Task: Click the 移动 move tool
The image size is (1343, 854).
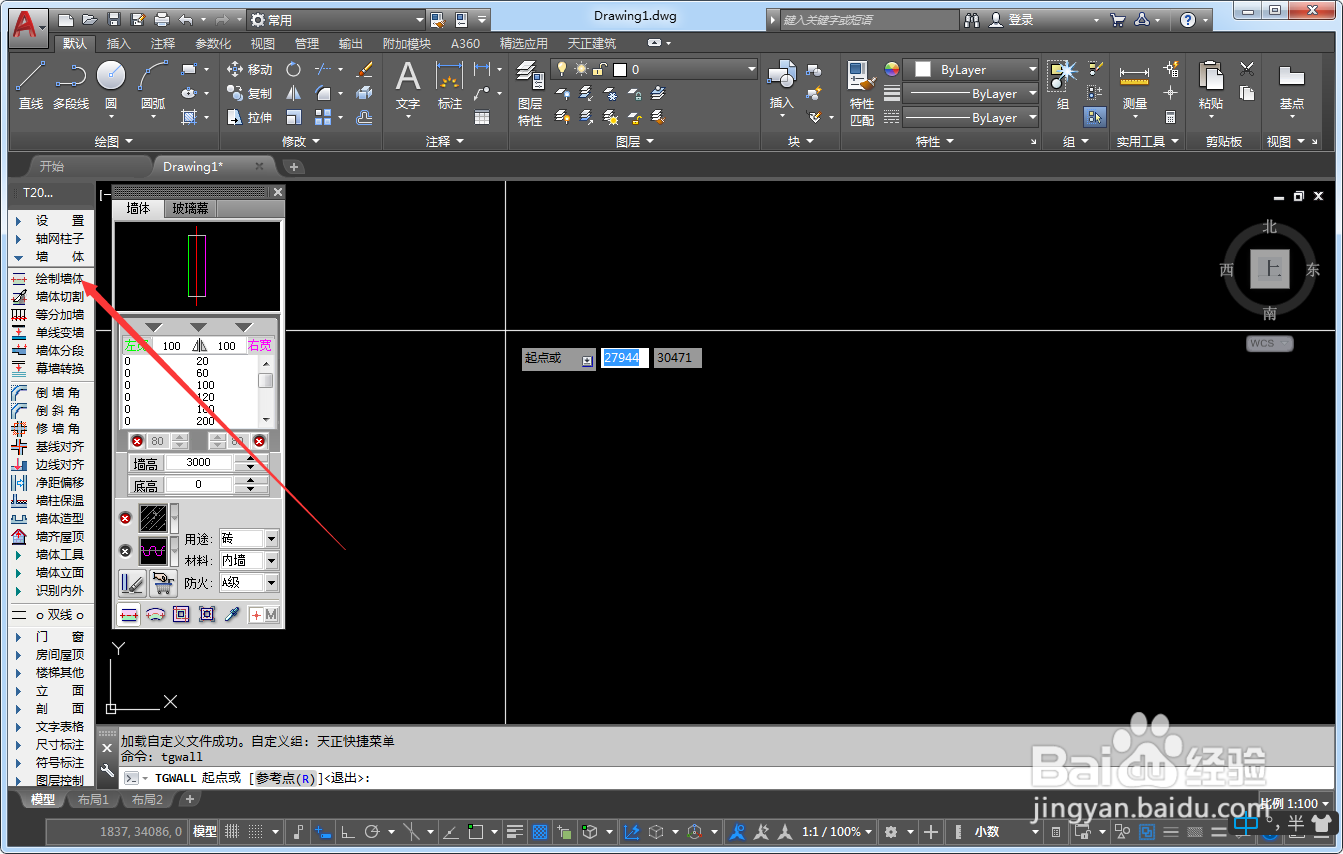Action: 249,69
